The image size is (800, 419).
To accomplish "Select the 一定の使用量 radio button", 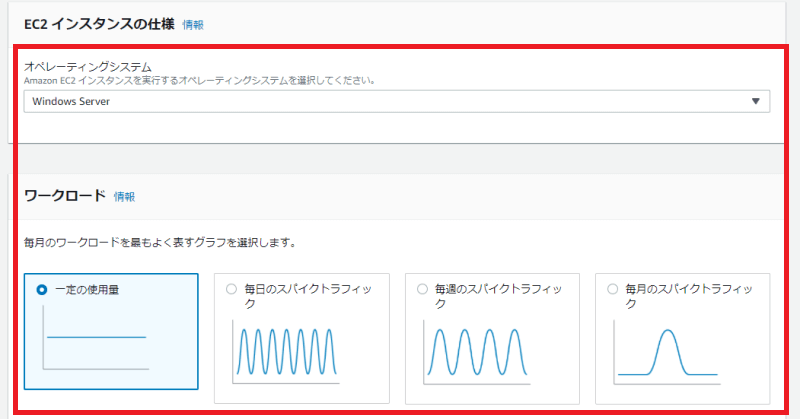I will (x=42, y=290).
